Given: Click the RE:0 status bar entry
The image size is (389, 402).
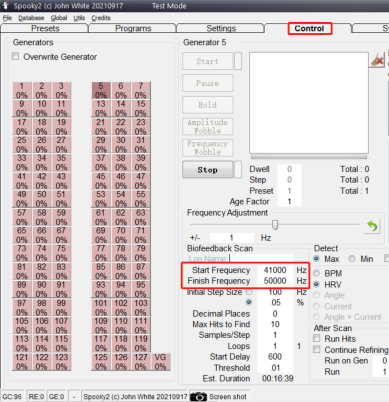Looking at the screenshot, I should coord(36,397).
